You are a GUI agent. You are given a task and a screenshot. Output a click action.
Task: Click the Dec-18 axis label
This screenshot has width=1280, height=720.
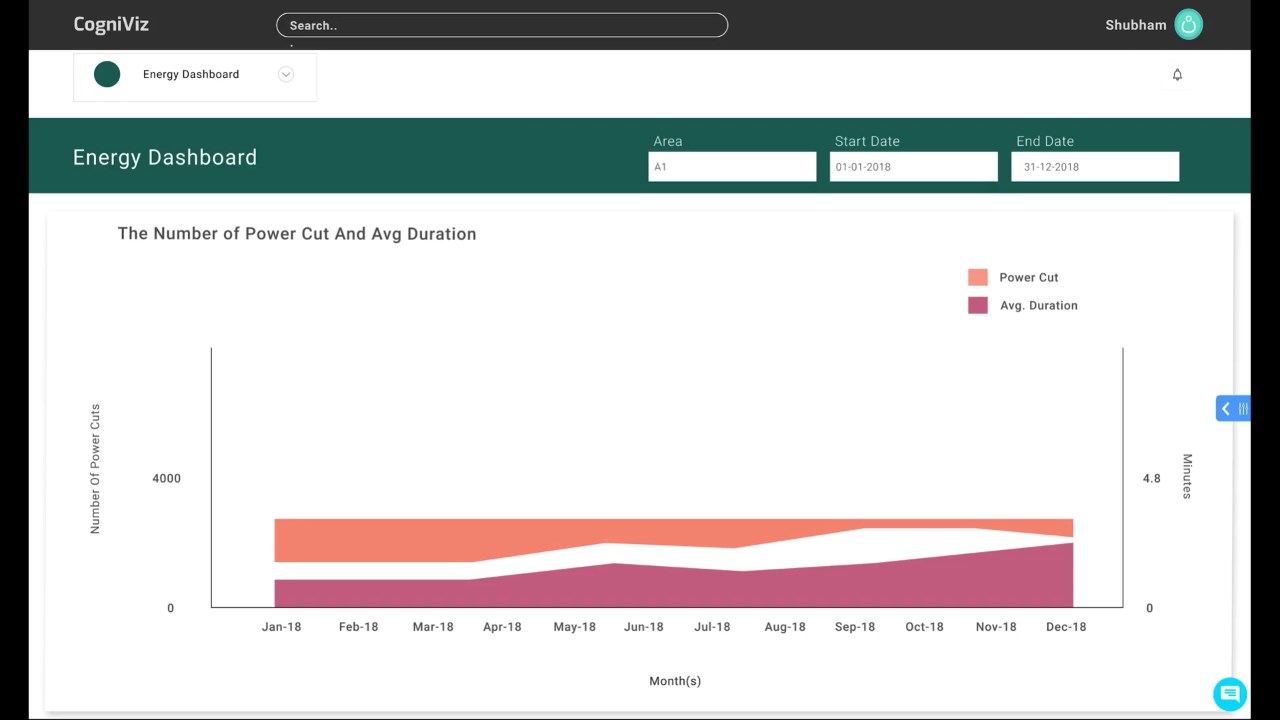coord(1066,627)
